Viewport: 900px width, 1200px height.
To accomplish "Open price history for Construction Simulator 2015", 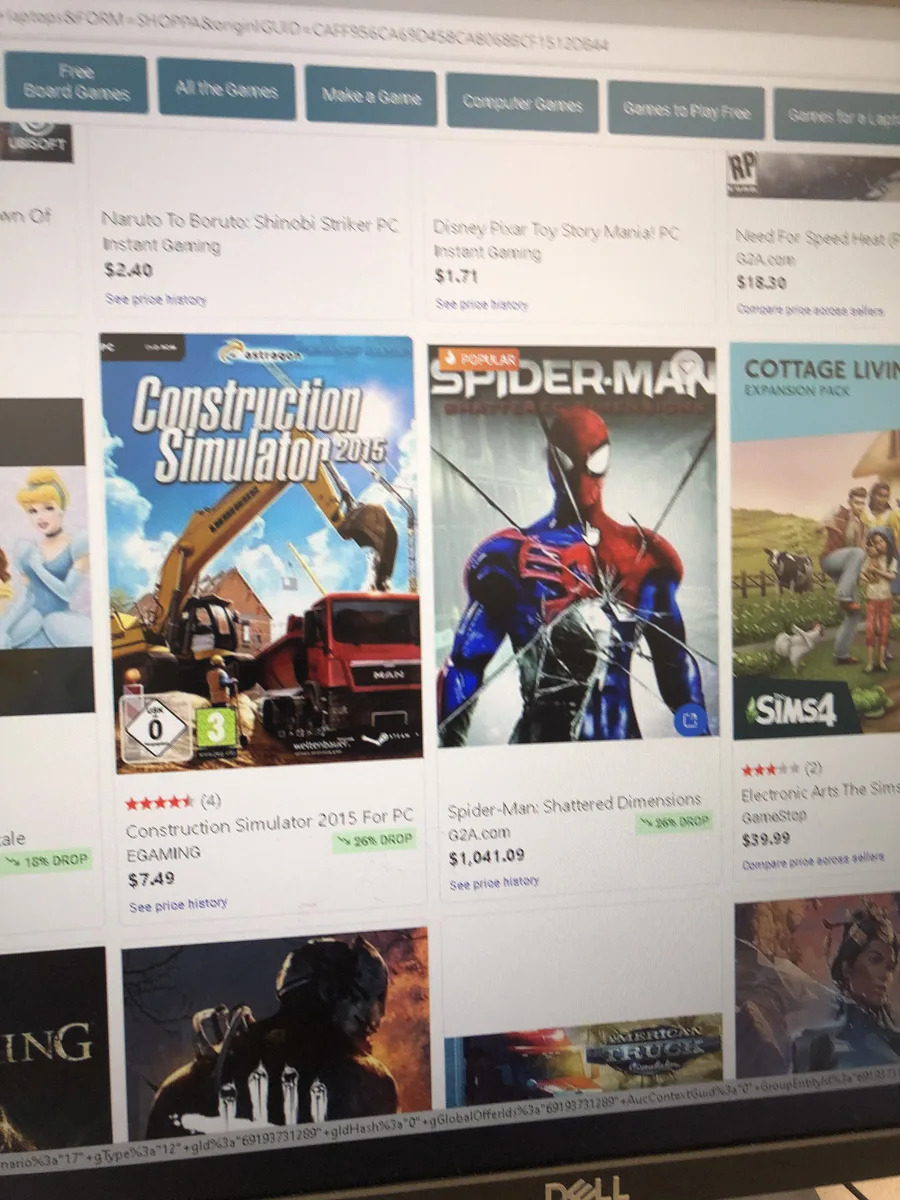I will pos(178,904).
